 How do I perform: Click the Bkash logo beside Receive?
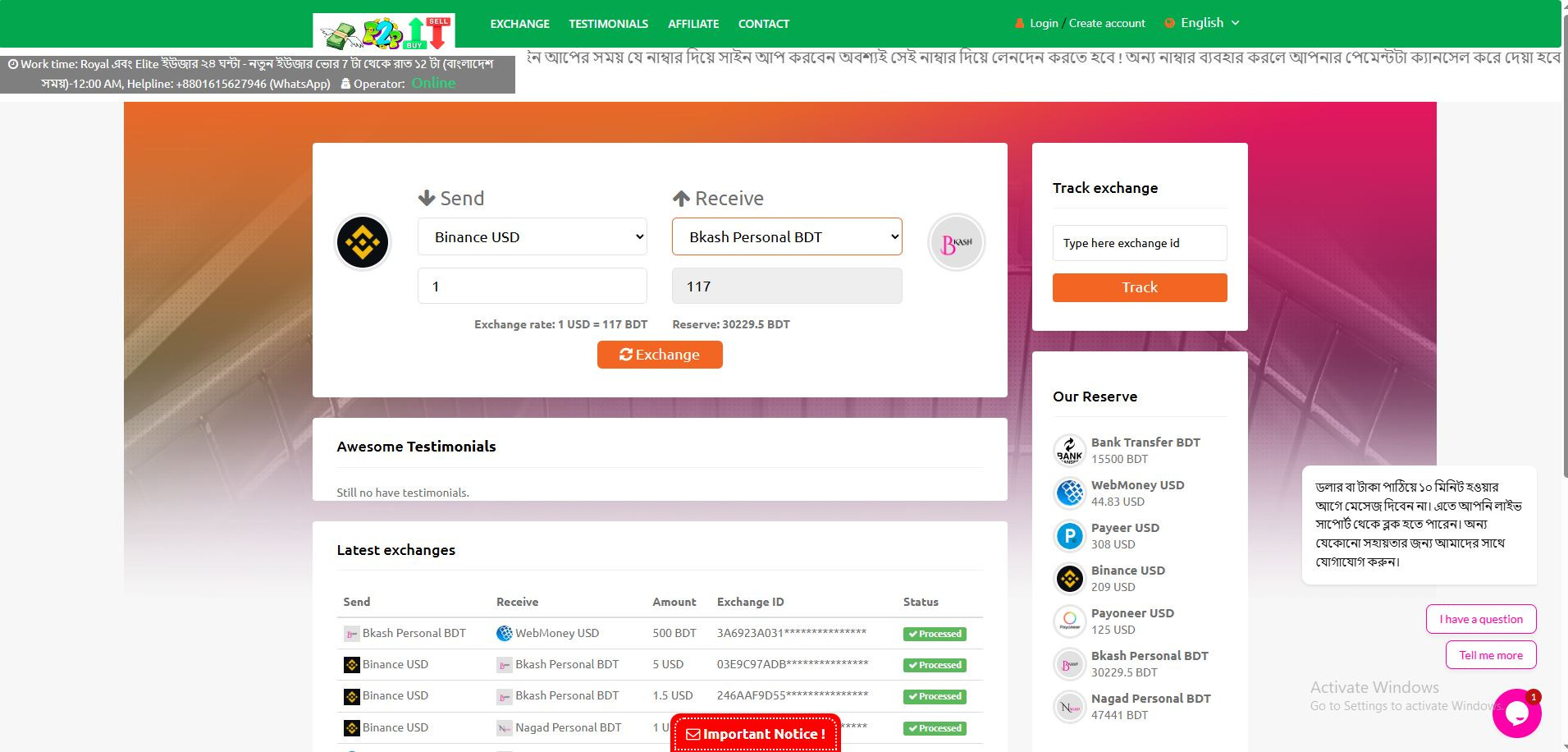point(956,243)
